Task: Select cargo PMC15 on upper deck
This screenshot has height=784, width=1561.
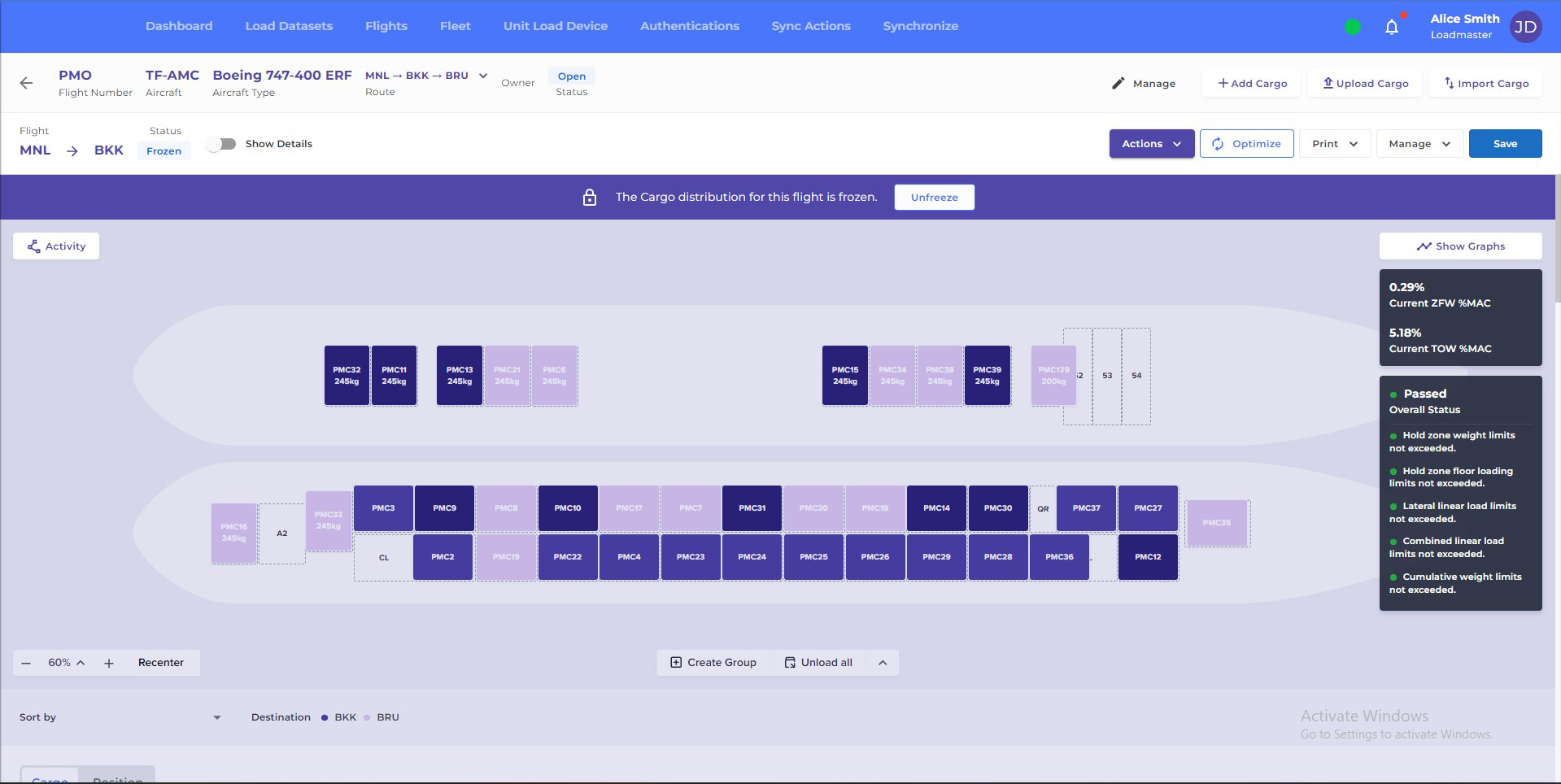Action: [845, 376]
